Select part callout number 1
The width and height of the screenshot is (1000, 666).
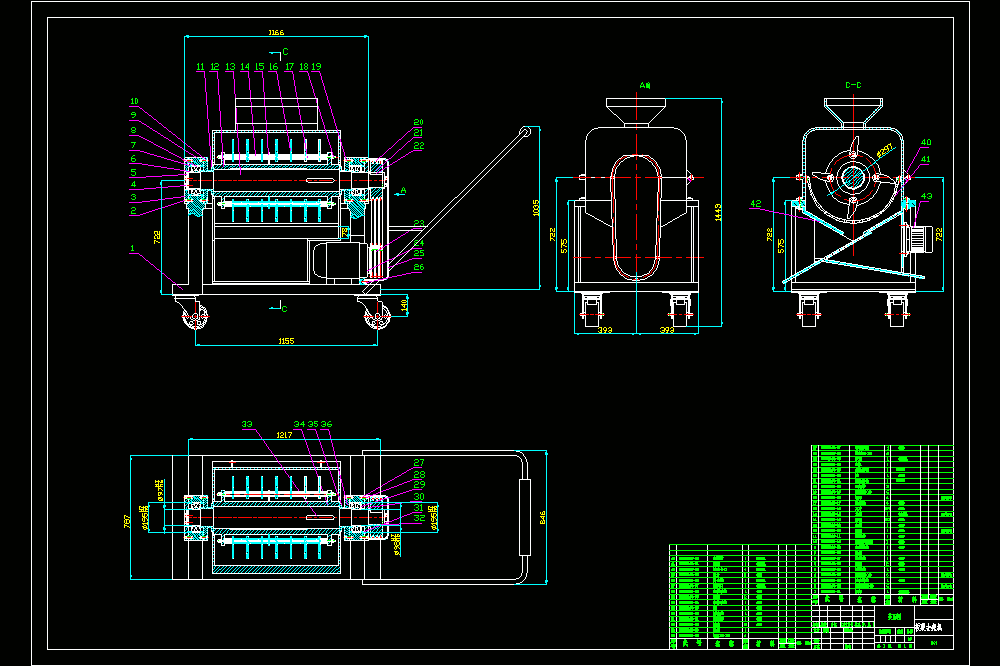(133, 249)
